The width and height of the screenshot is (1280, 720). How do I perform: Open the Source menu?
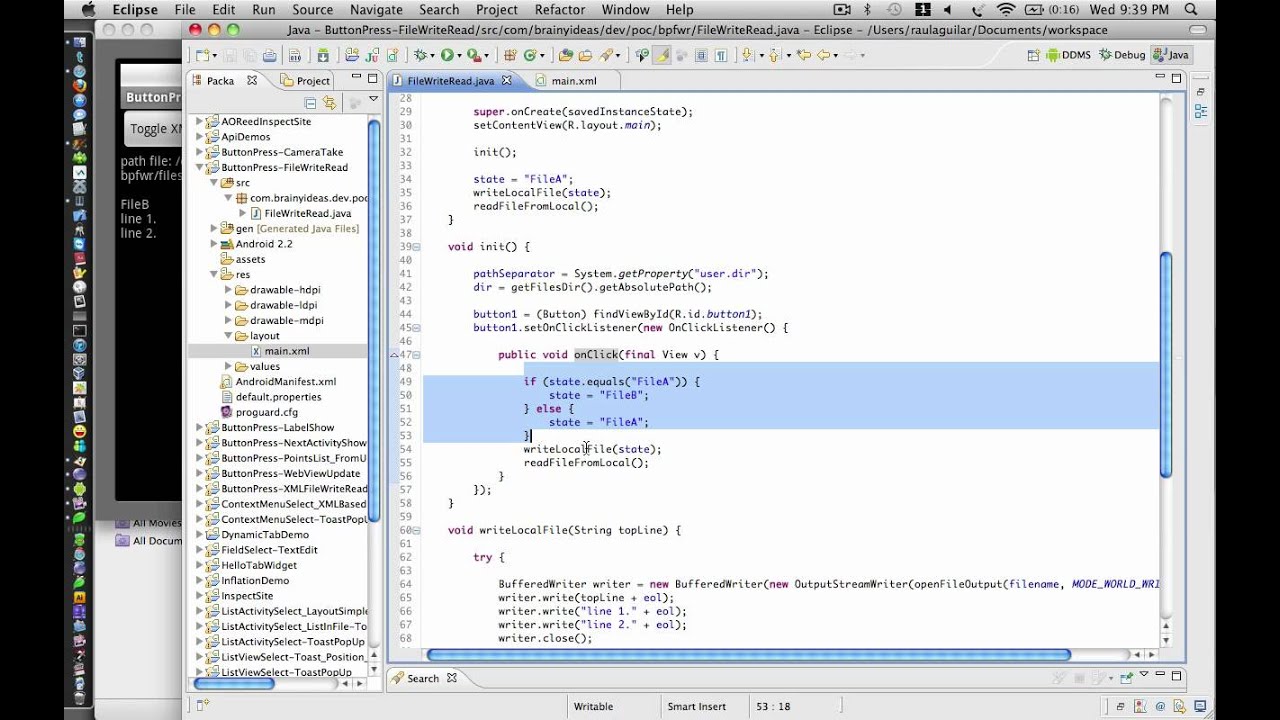tap(312, 10)
